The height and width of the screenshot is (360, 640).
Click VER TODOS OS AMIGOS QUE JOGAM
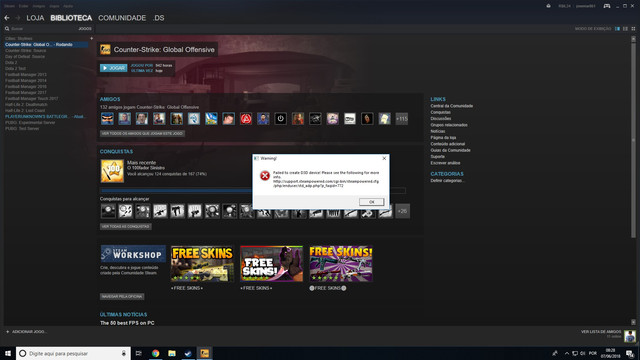(142, 133)
